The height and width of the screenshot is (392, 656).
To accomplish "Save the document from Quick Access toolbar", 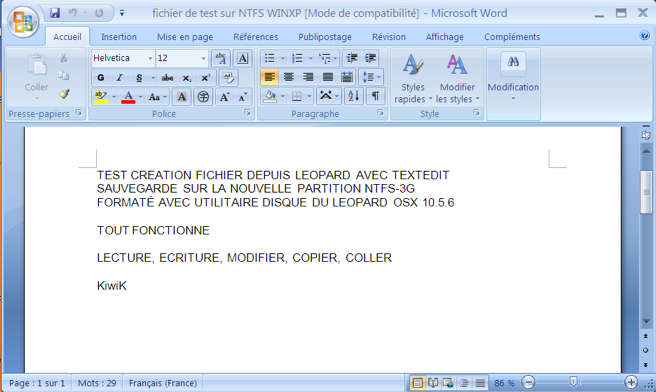I will click(x=55, y=13).
